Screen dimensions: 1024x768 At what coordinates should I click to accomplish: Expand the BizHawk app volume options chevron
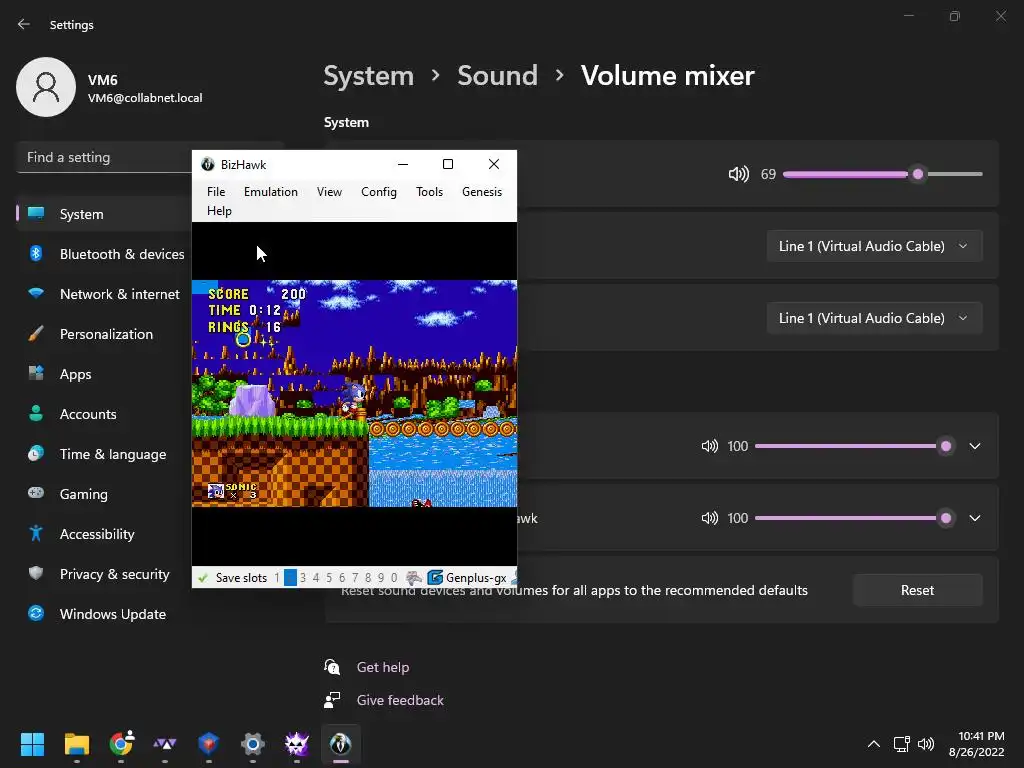pos(974,518)
